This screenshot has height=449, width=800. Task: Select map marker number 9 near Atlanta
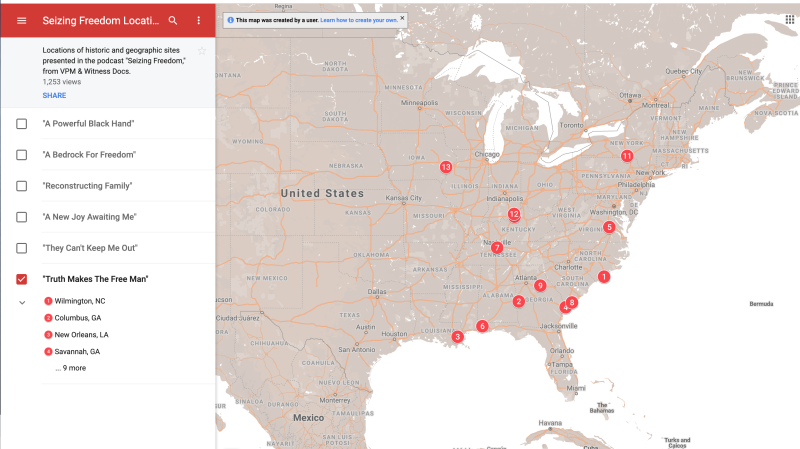tap(540, 286)
